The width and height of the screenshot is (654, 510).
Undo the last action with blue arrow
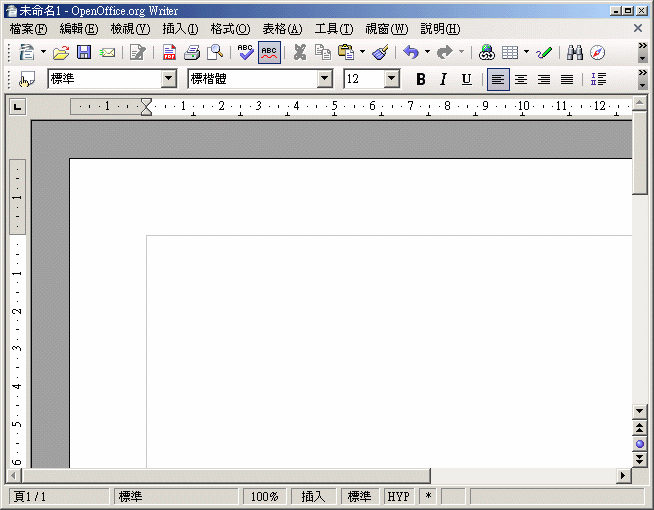[x=411, y=53]
